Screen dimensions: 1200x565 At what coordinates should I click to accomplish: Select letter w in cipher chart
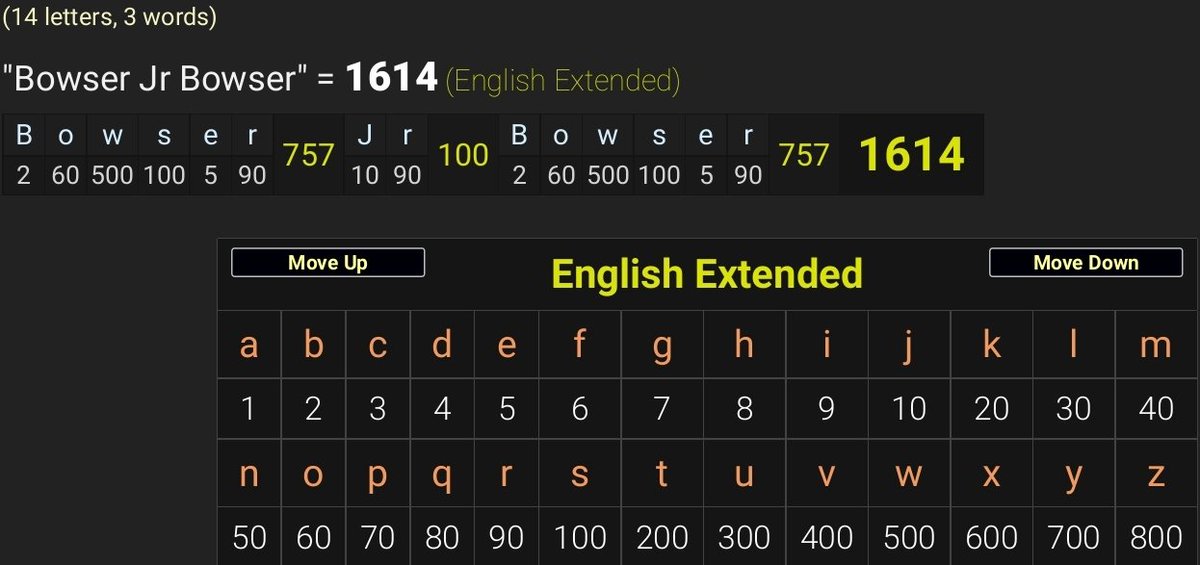coord(909,474)
